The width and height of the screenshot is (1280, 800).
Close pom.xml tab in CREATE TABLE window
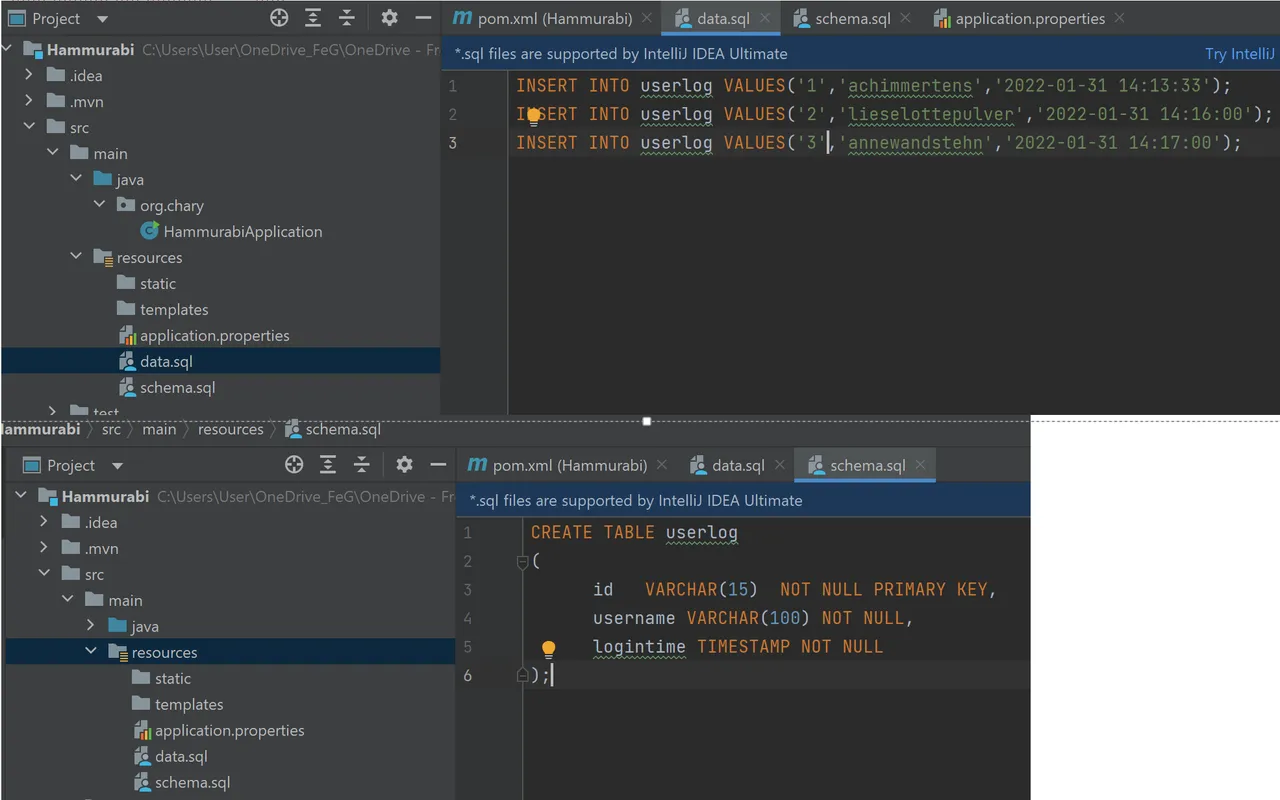[x=662, y=465]
